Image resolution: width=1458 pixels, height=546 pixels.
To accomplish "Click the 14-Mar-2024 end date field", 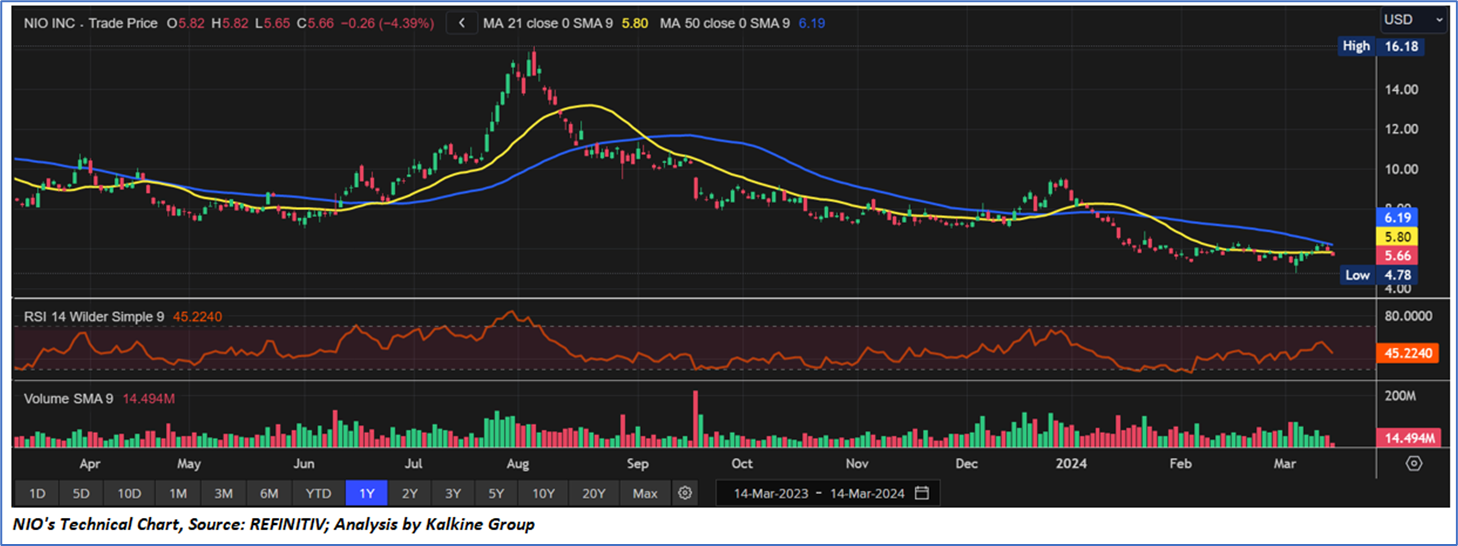I will 868,493.
